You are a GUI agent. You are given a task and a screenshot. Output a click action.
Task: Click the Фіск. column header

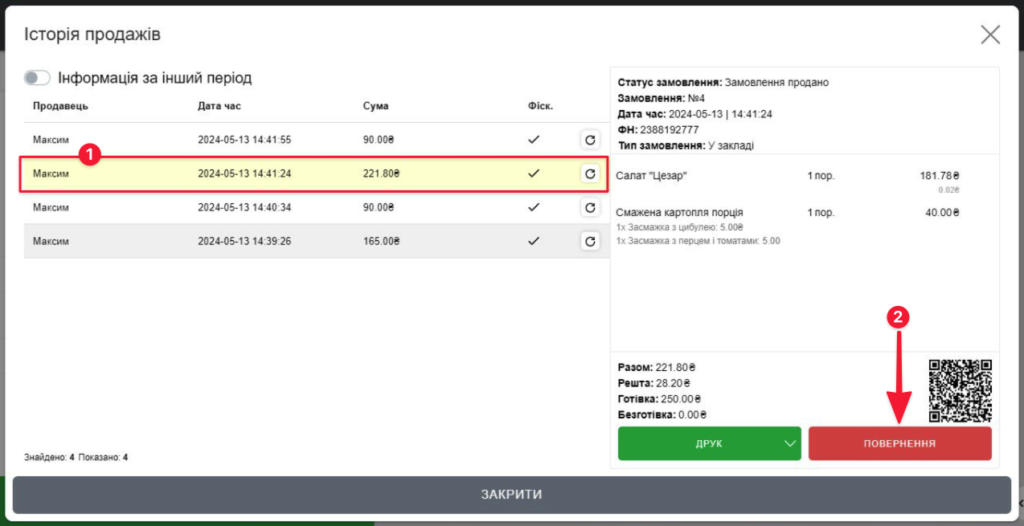coord(540,106)
